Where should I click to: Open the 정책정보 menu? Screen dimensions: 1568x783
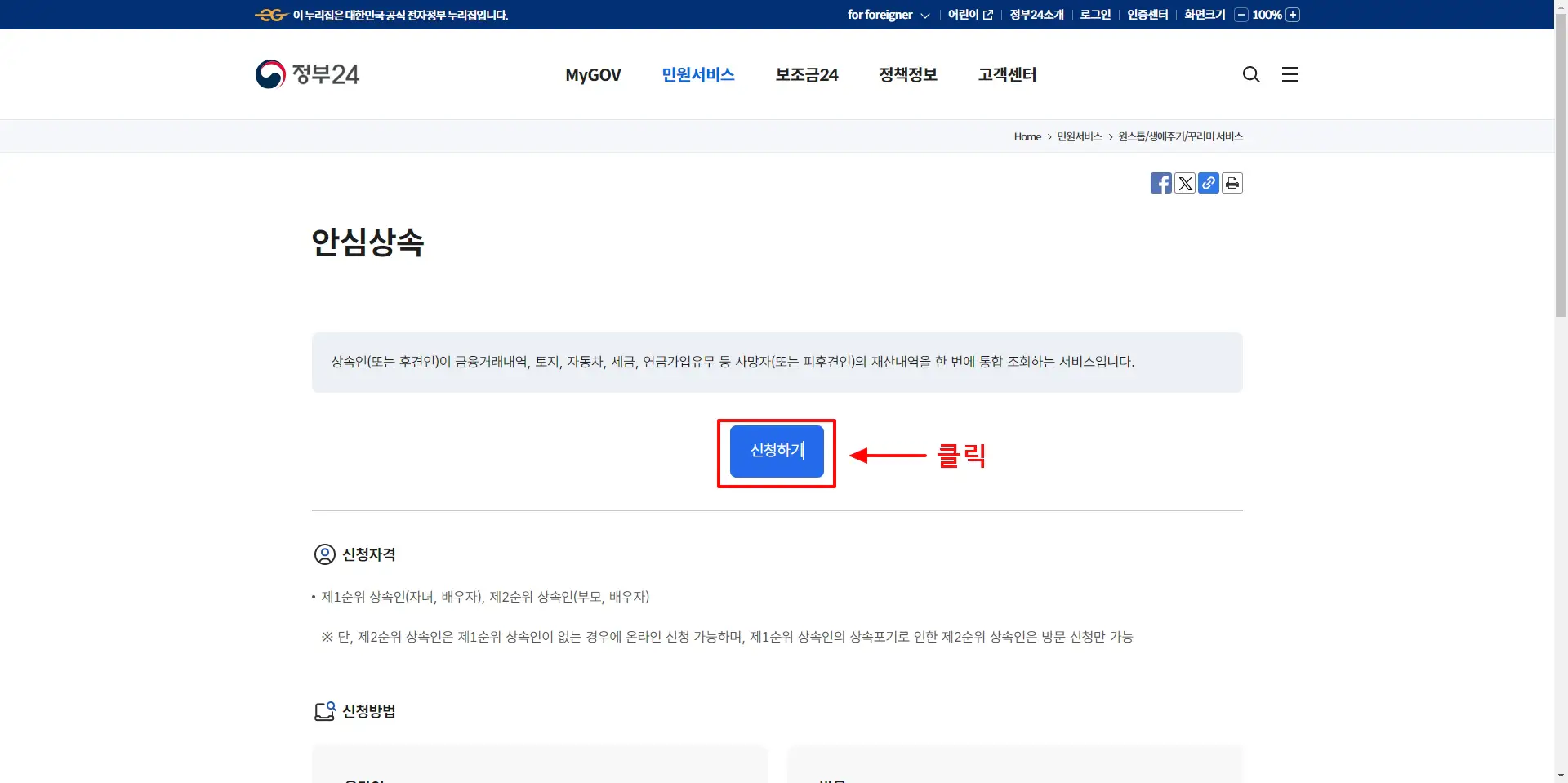click(908, 75)
